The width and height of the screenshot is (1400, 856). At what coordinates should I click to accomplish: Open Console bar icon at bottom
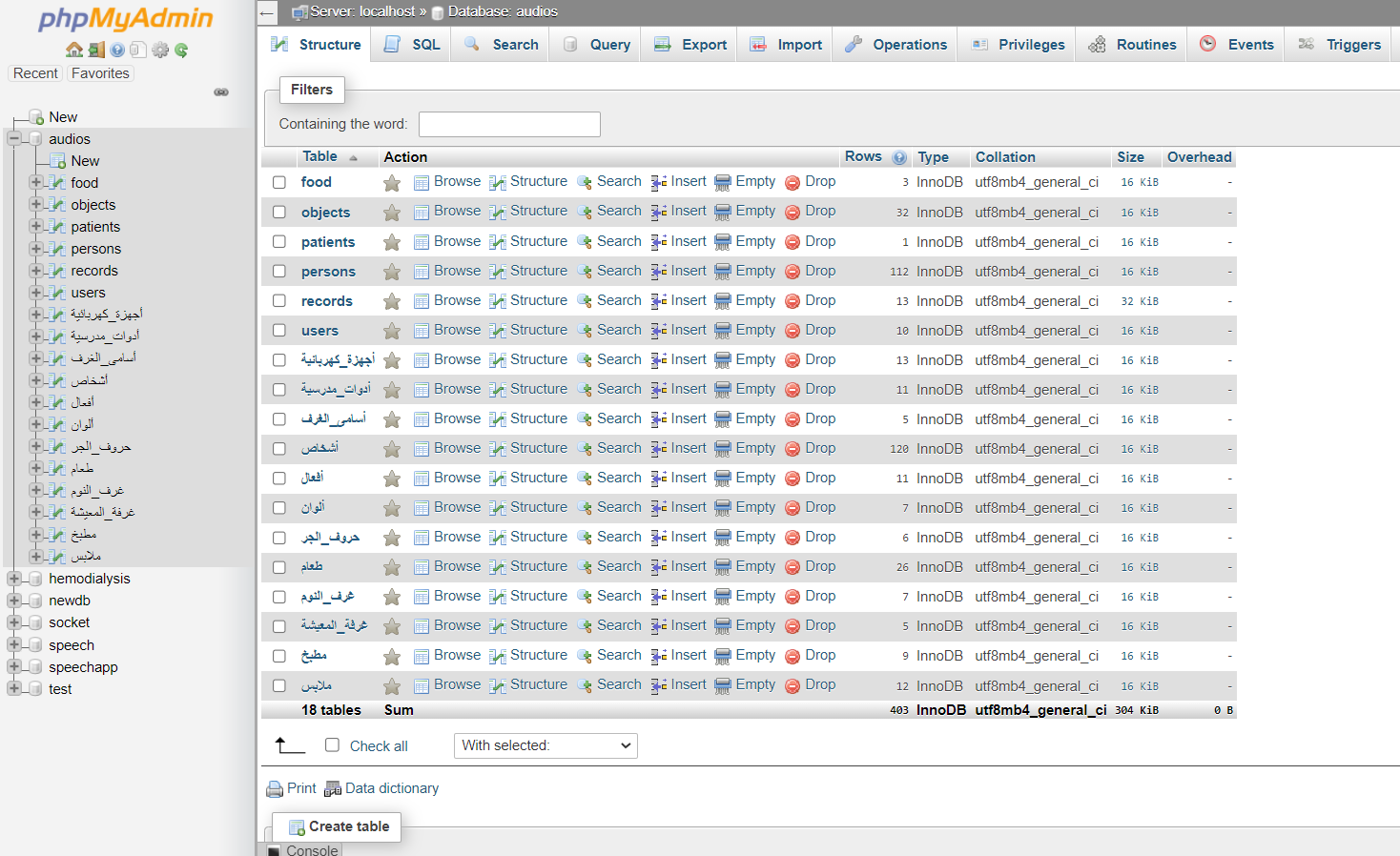(275, 850)
